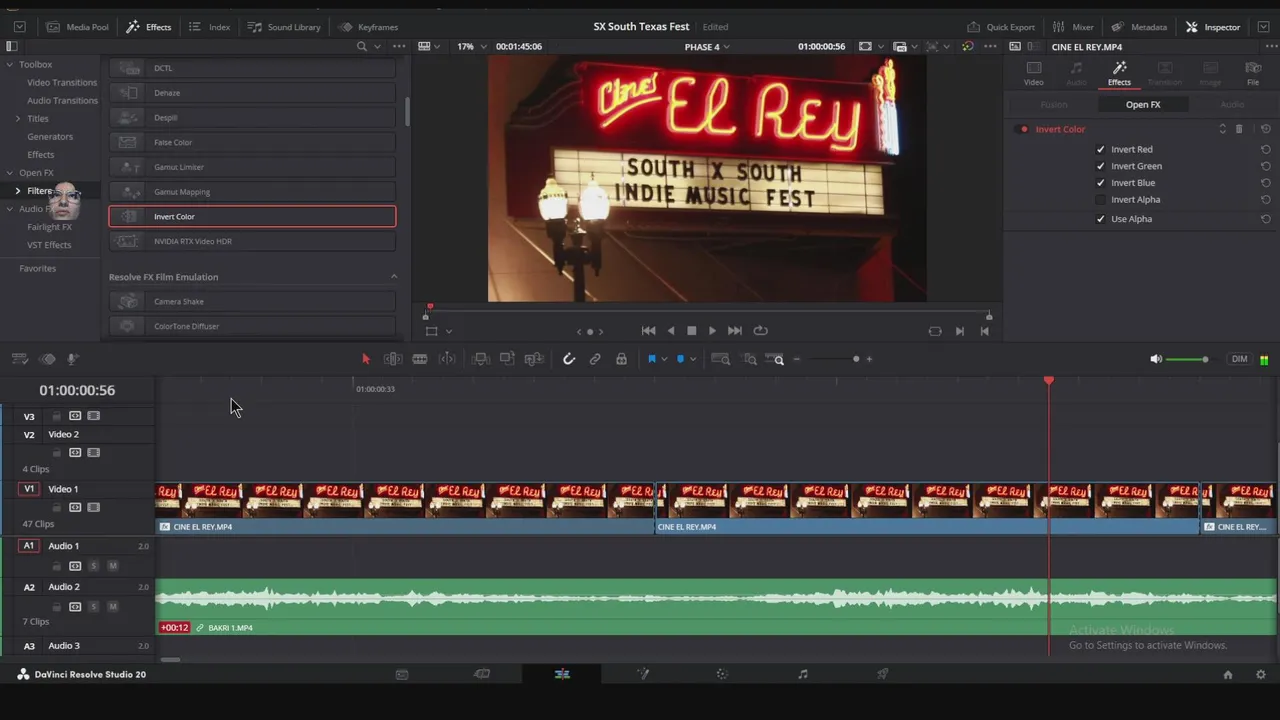
Task: Go to Project Manager home icon
Action: [1228, 675]
